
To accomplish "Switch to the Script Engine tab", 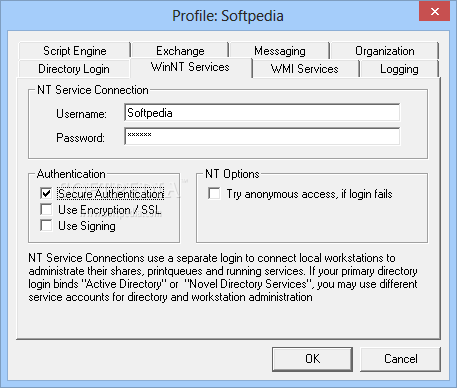I will point(75,51).
